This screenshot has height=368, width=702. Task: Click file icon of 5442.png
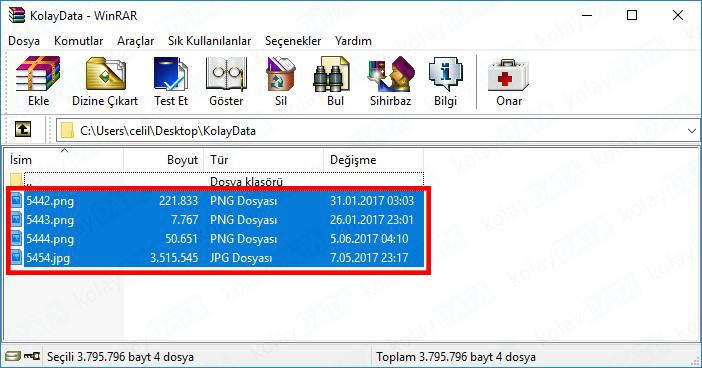coord(17,200)
